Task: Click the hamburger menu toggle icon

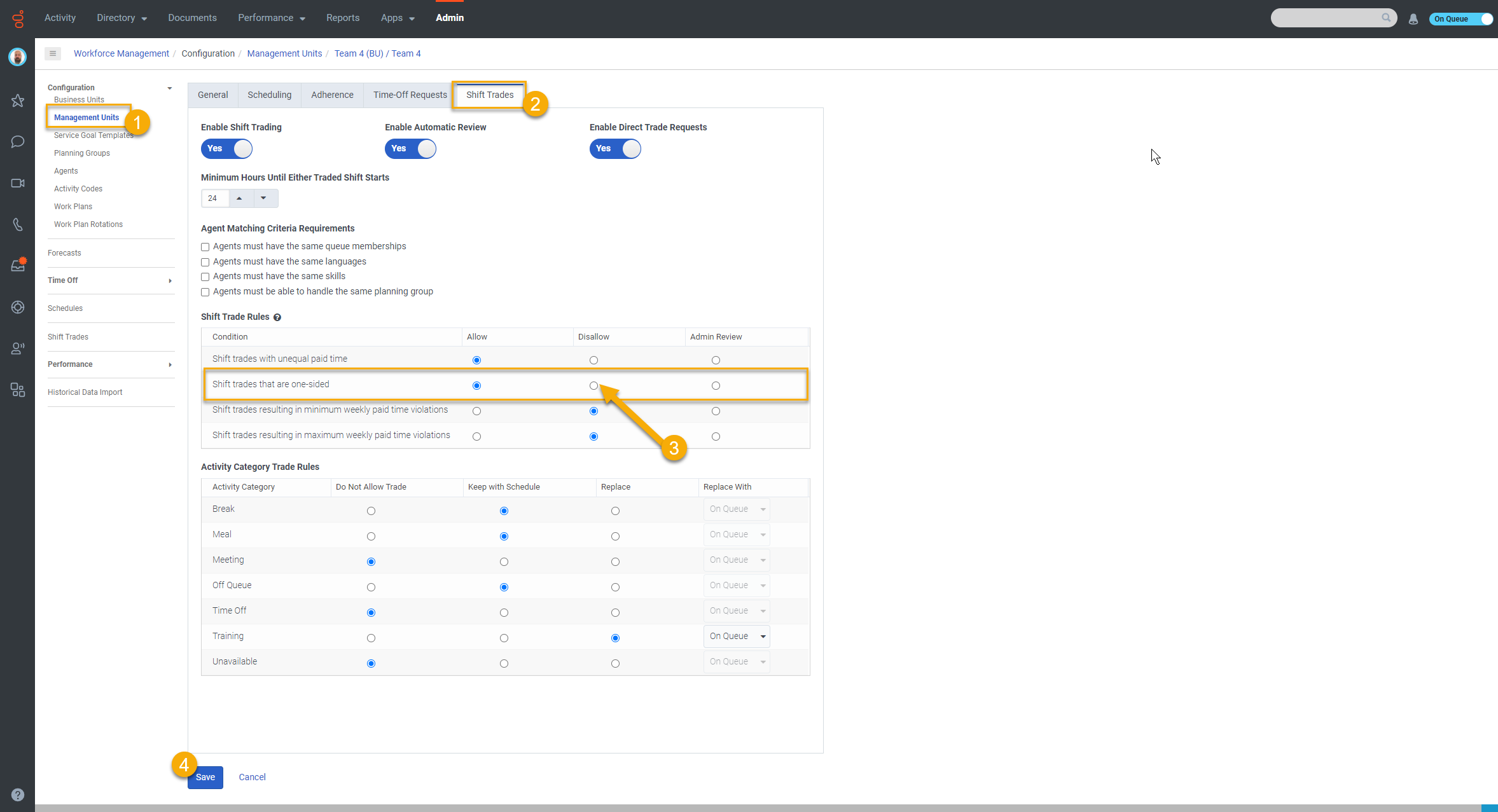Action: pos(53,53)
